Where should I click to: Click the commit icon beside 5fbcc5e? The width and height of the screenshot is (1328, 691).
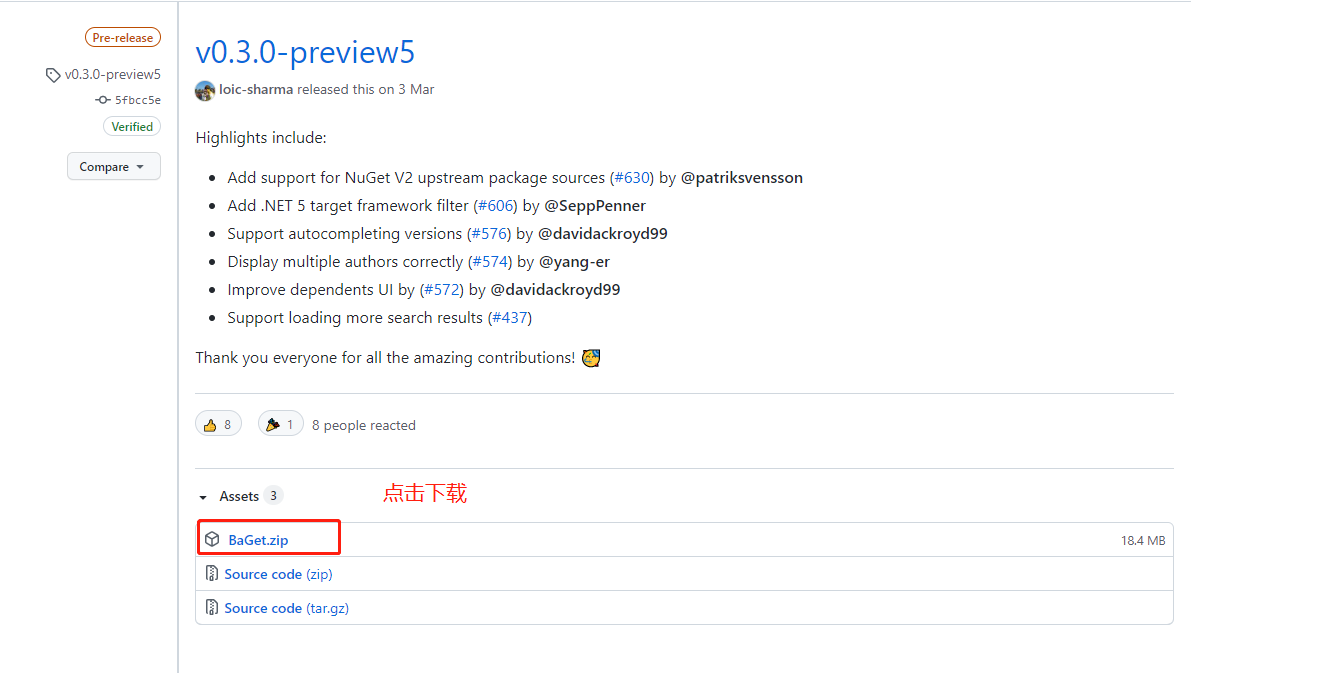click(102, 100)
